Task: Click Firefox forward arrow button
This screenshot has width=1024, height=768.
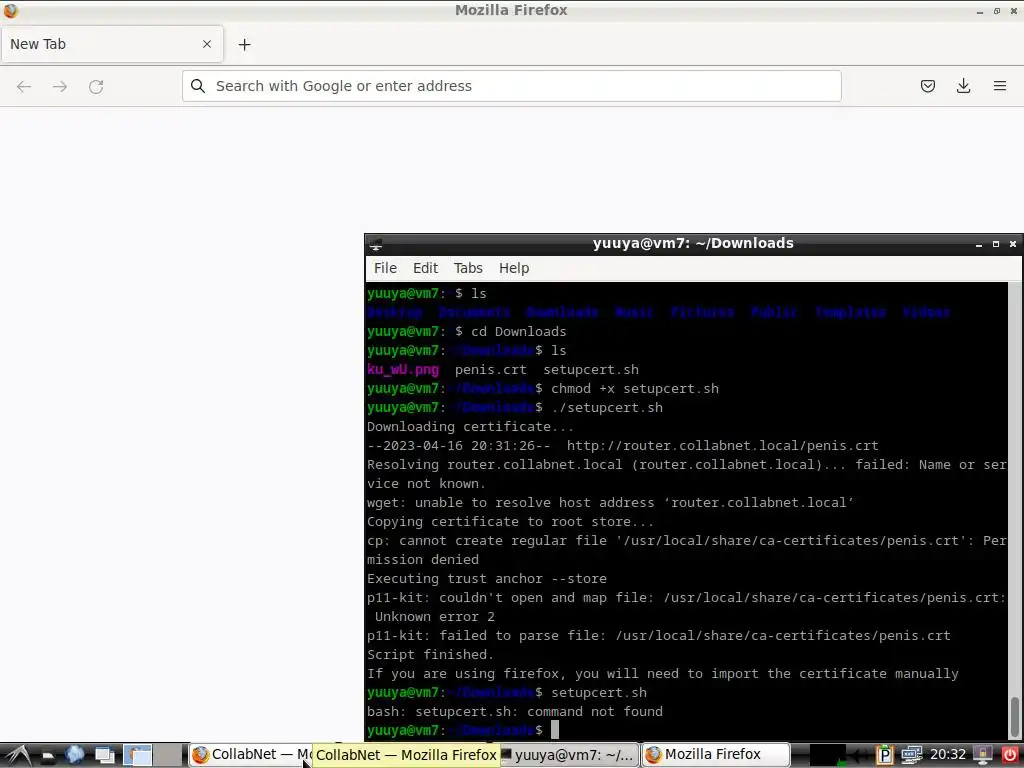Action: click(x=60, y=86)
